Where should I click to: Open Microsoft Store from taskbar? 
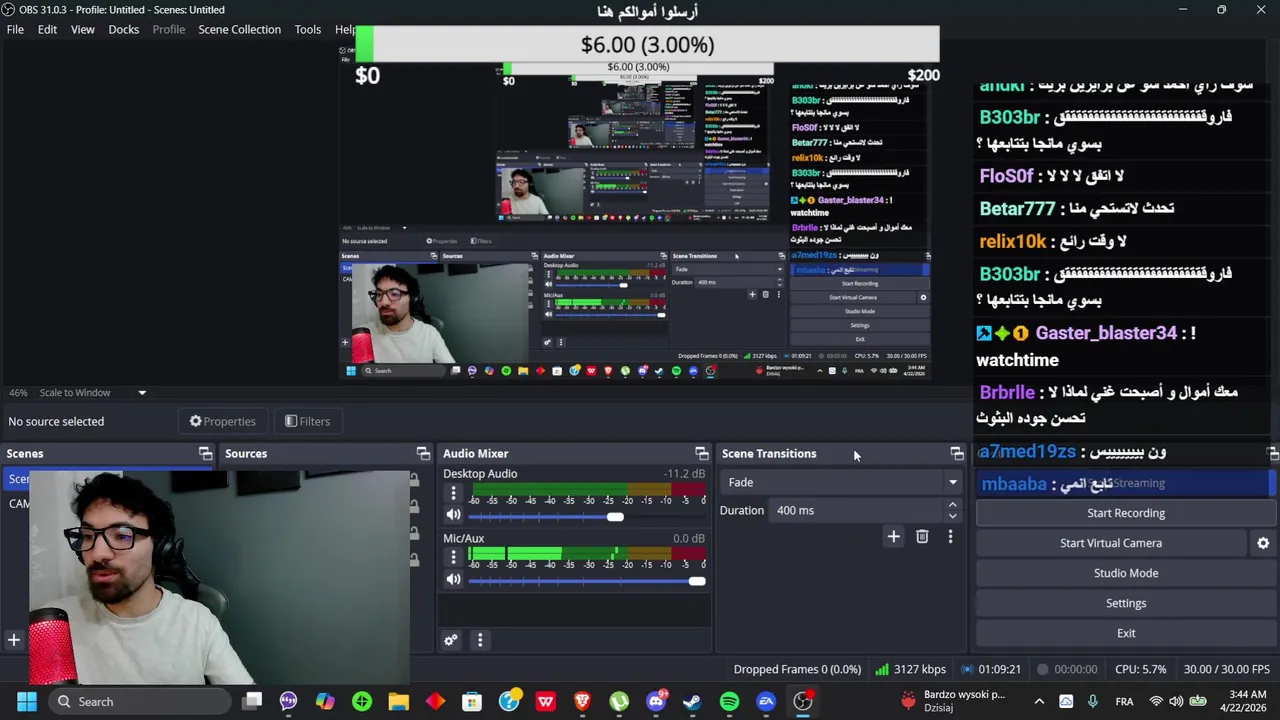pyautogui.click(x=472, y=701)
